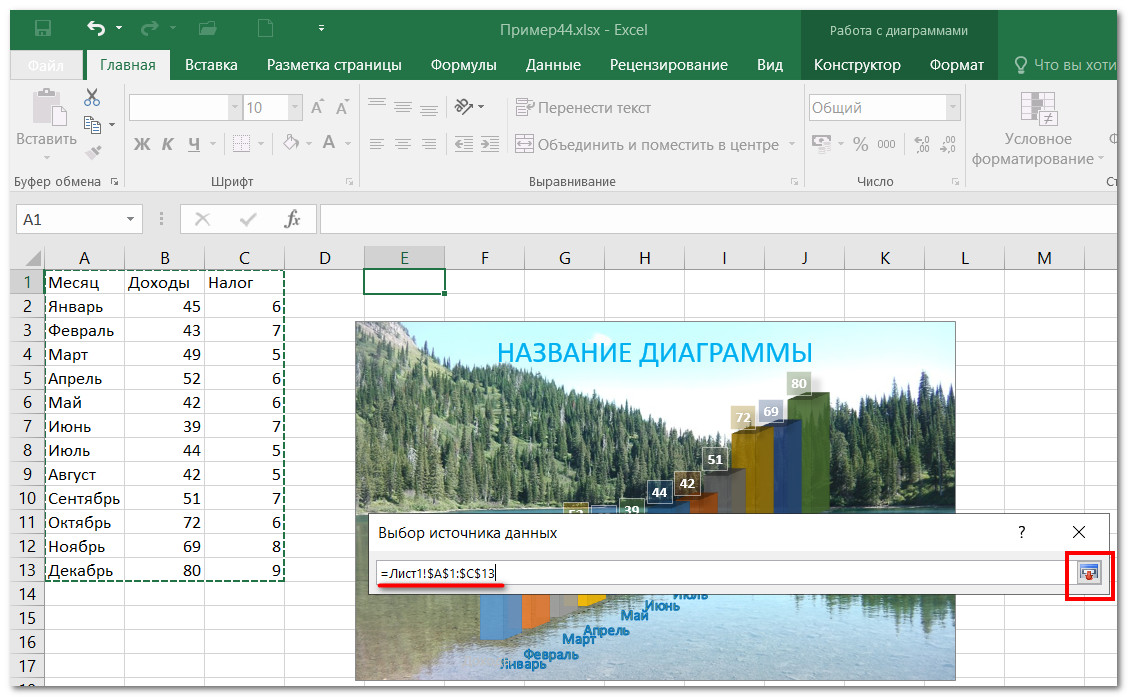Click the percent style icon
Screen dimensions: 1128x697
click(x=860, y=144)
